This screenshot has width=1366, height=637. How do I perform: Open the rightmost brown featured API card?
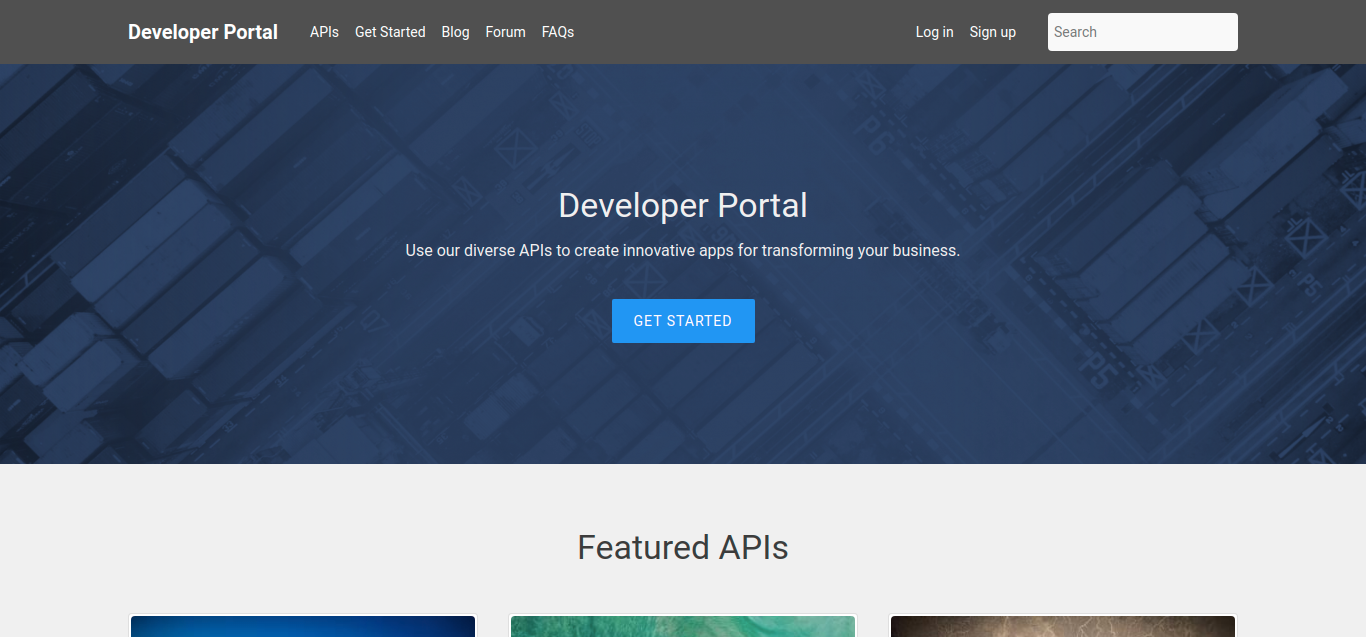[x=1062, y=626]
